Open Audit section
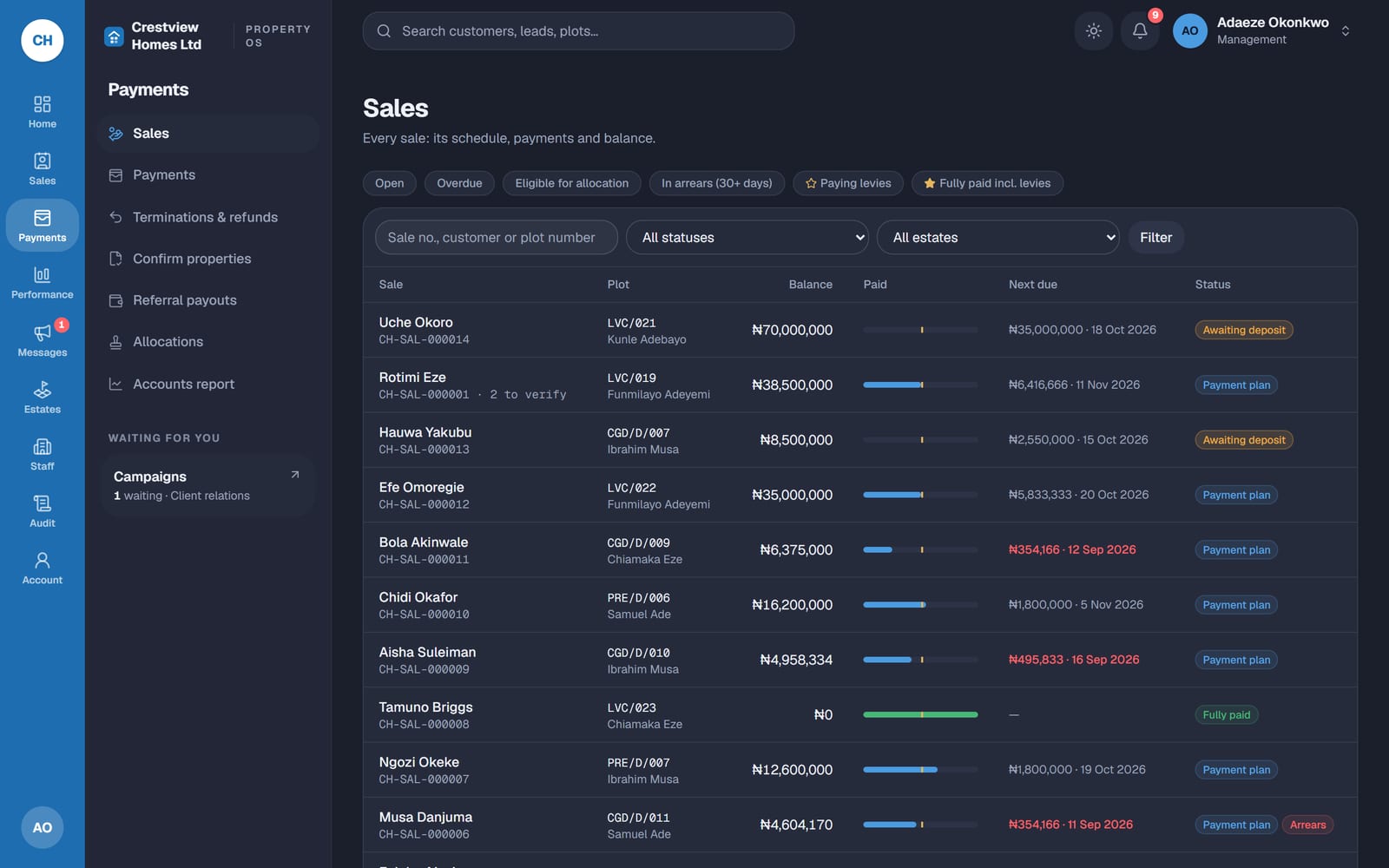Screen dimensions: 1389x868 tap(42, 511)
